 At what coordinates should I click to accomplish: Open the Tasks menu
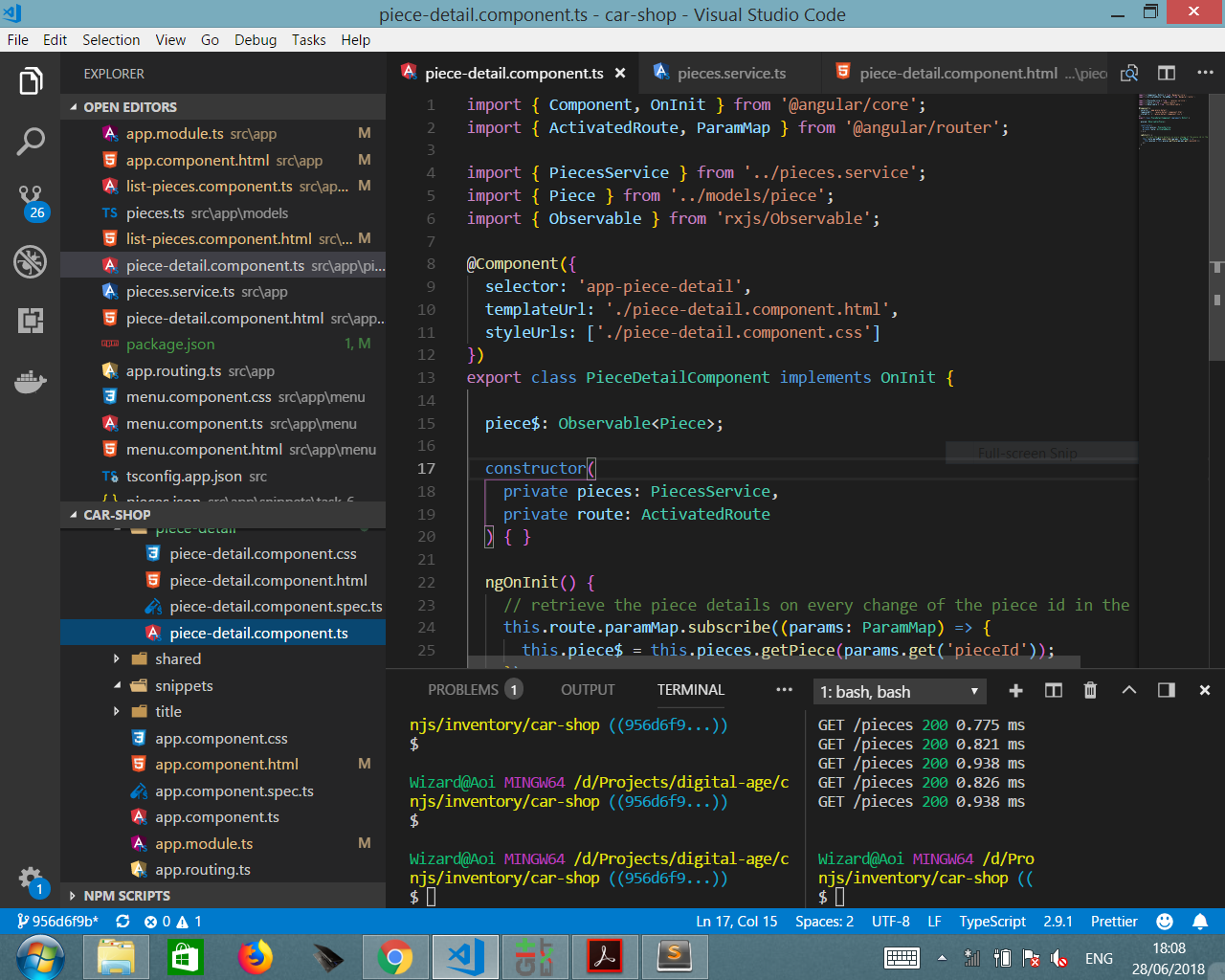point(308,39)
